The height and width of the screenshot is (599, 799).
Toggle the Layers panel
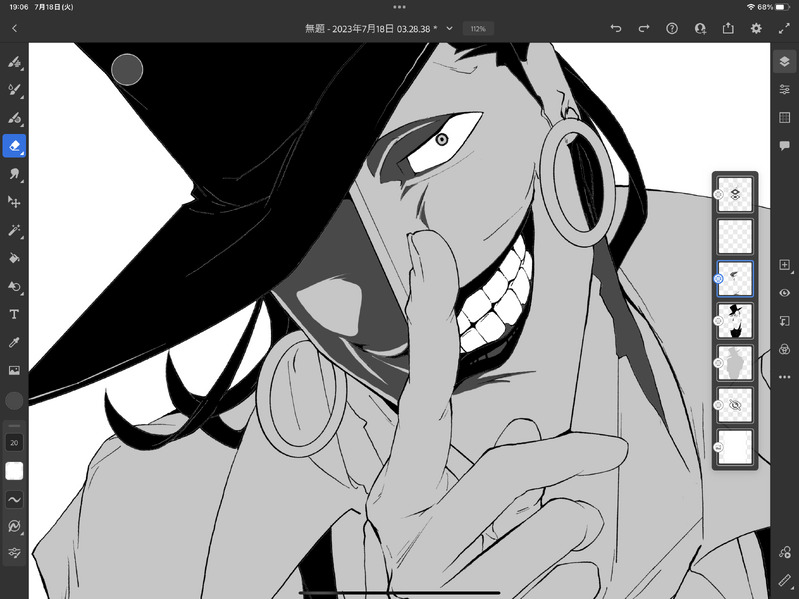coord(784,62)
